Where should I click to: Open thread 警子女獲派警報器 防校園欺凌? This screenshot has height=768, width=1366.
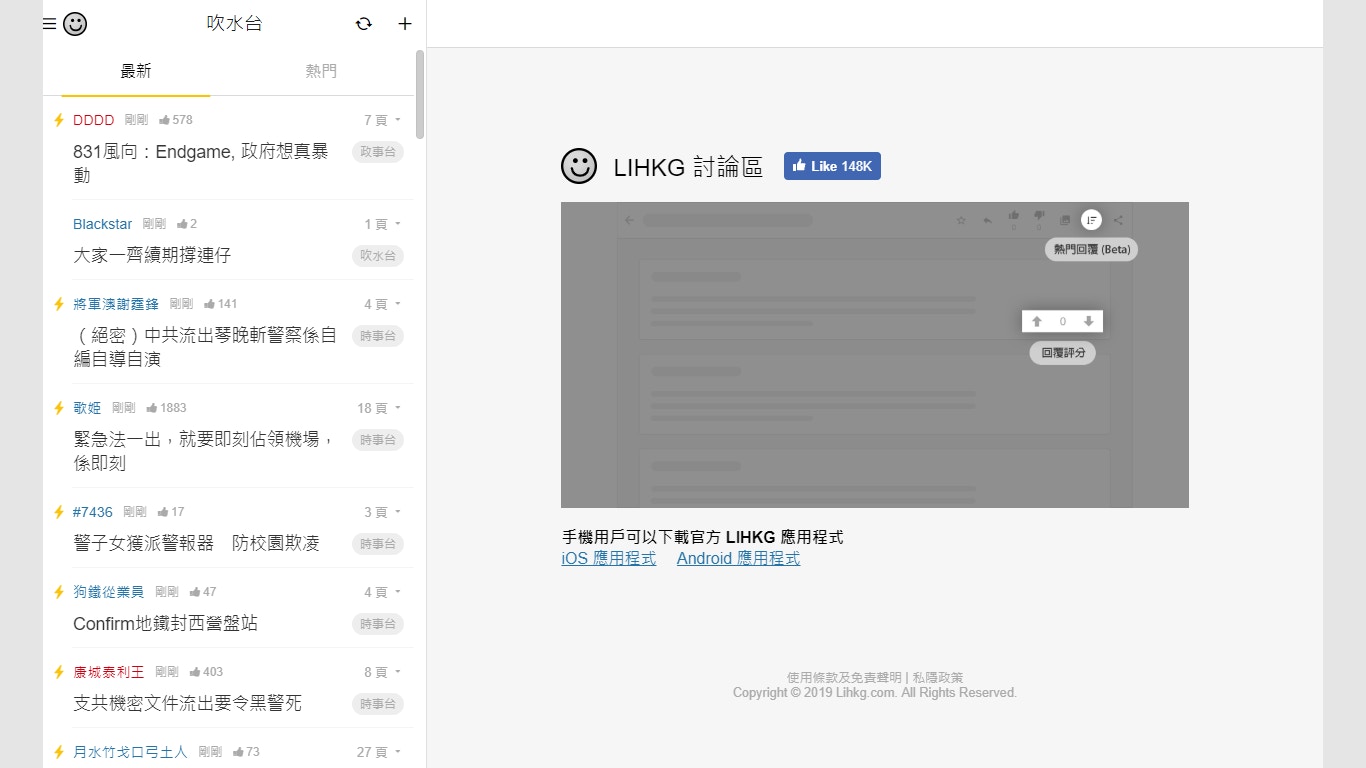coord(197,543)
